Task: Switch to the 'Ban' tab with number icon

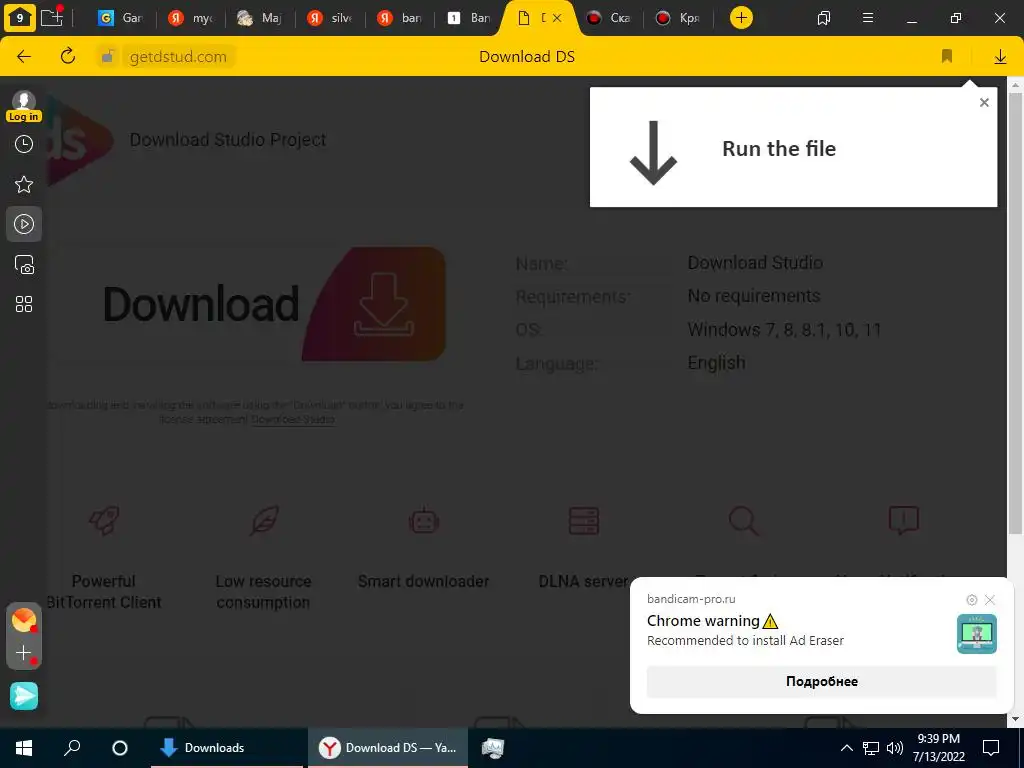Action: [469, 18]
